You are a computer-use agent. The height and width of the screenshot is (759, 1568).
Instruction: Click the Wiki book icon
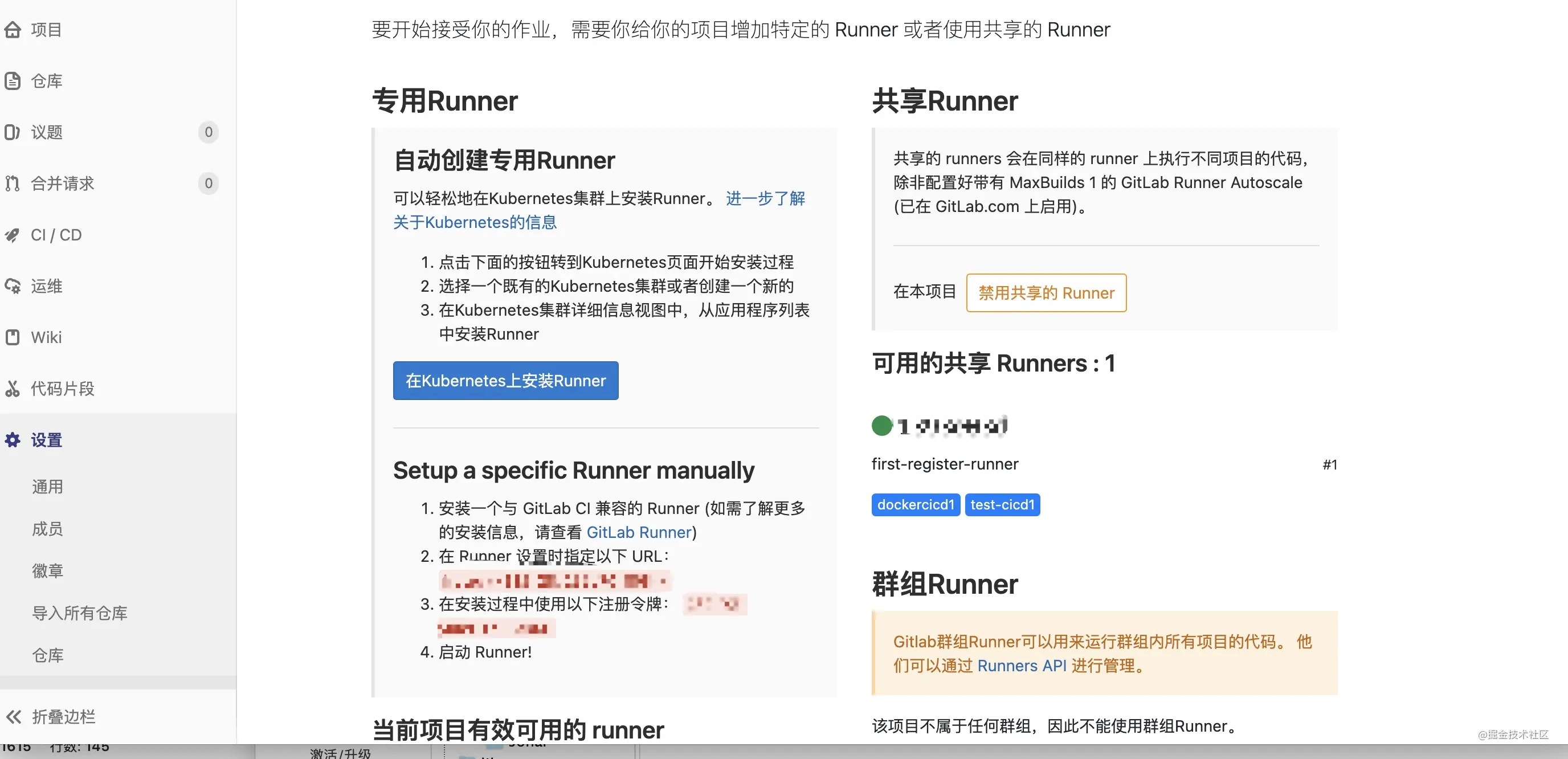(x=13, y=337)
